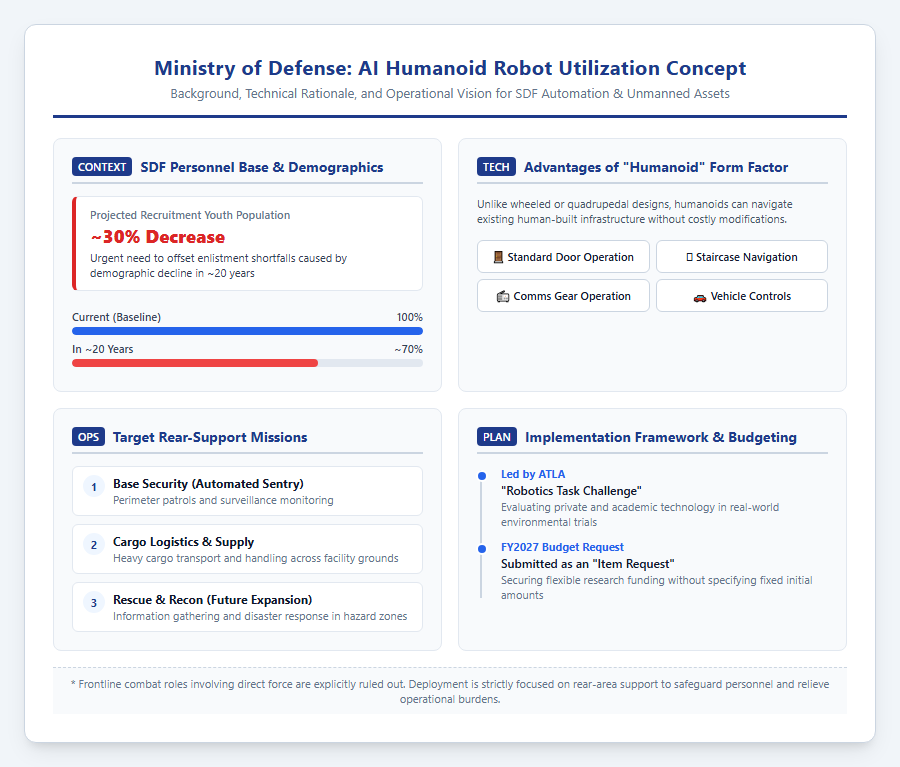Click the number 2 circle for Cargo Logistics
The image size is (900, 767).
click(x=94, y=545)
